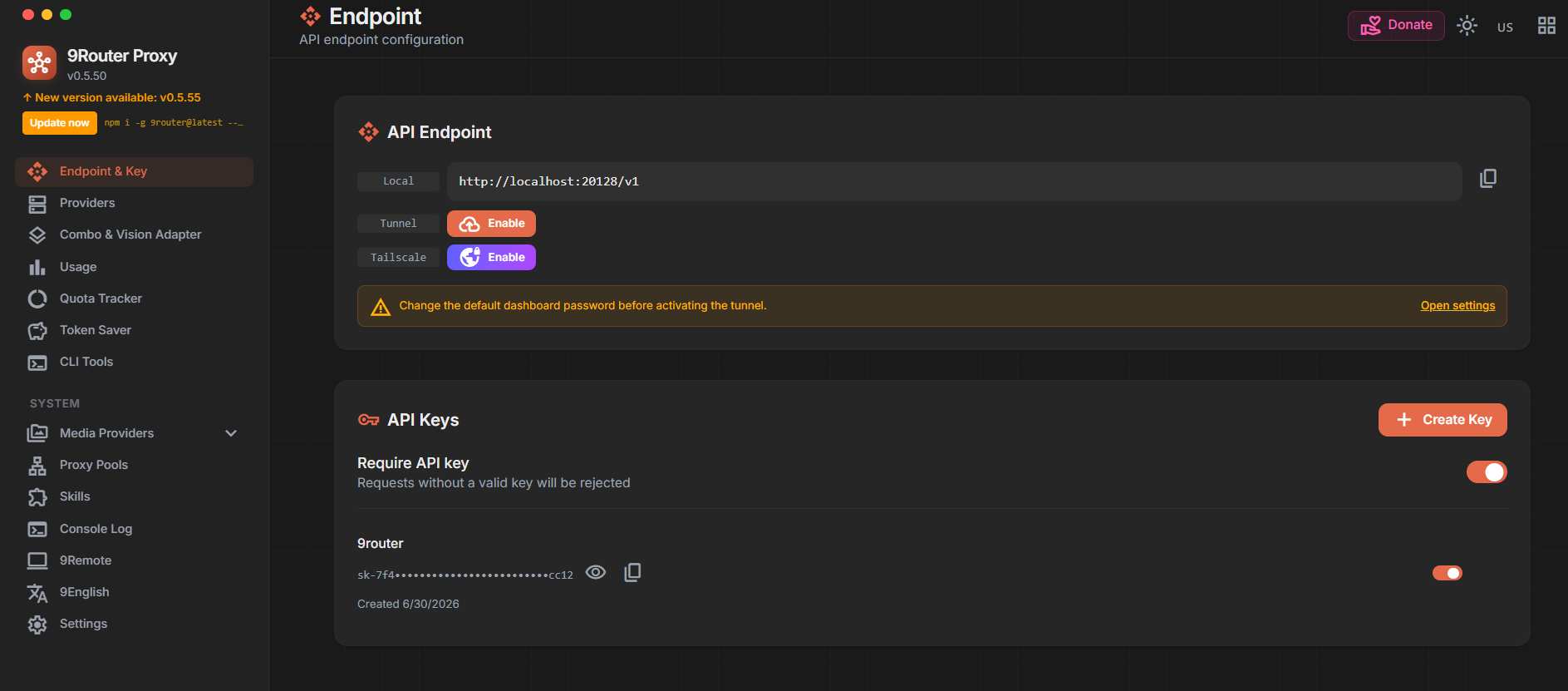Click the CLI Tools terminal icon
This screenshot has width=1568, height=691.
[x=37, y=363]
